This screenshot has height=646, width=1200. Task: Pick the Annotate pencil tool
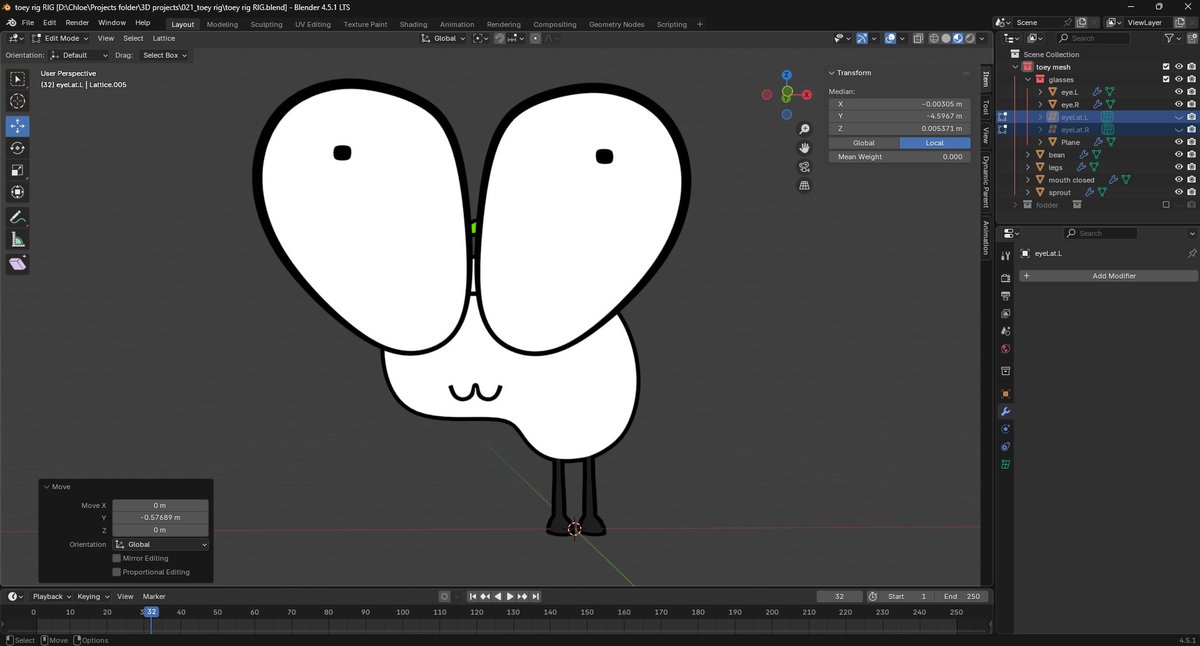(18, 217)
